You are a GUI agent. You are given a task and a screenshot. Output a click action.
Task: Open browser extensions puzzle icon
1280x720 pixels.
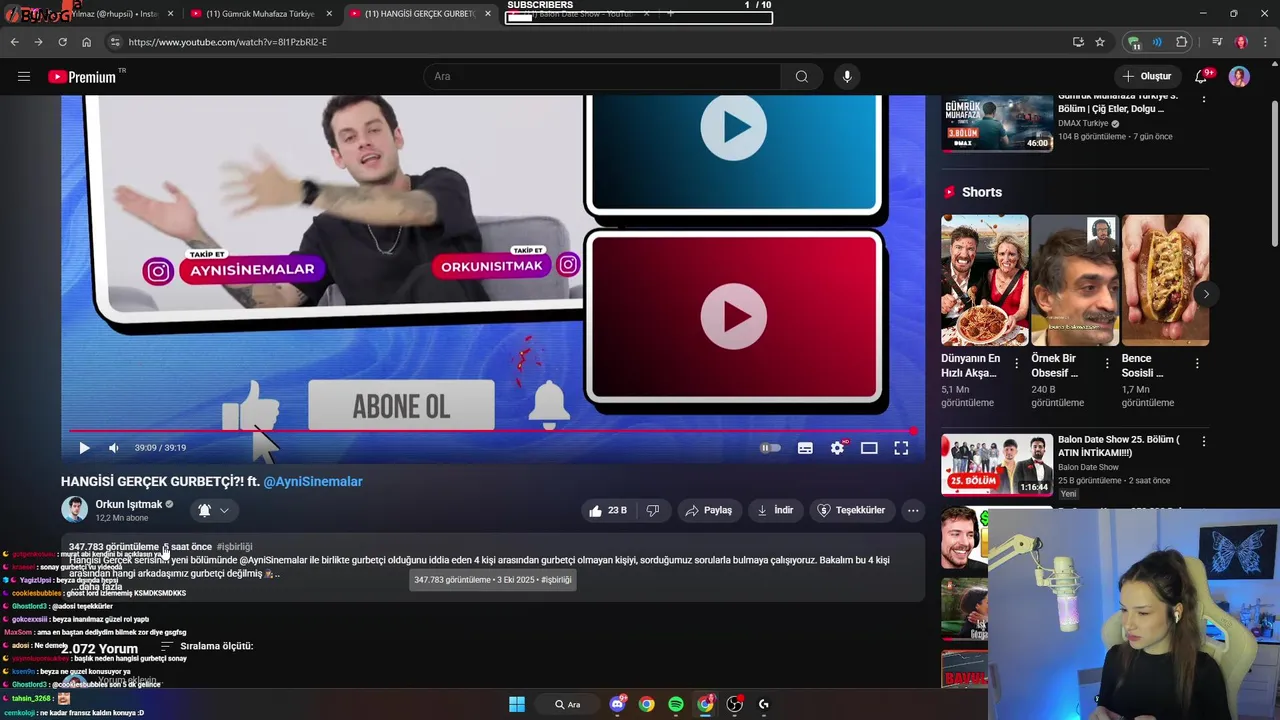(1182, 42)
